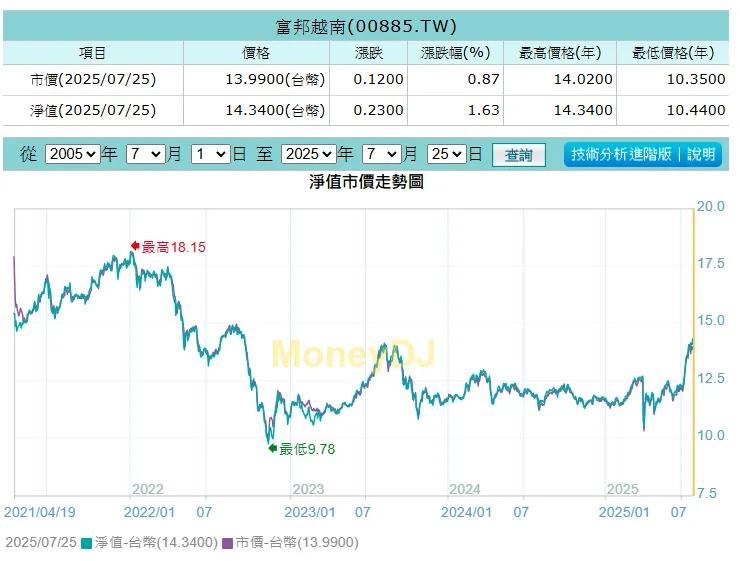This screenshot has width=740, height=561.
Task: Click the 漲跌 column header
Action: click(369, 53)
